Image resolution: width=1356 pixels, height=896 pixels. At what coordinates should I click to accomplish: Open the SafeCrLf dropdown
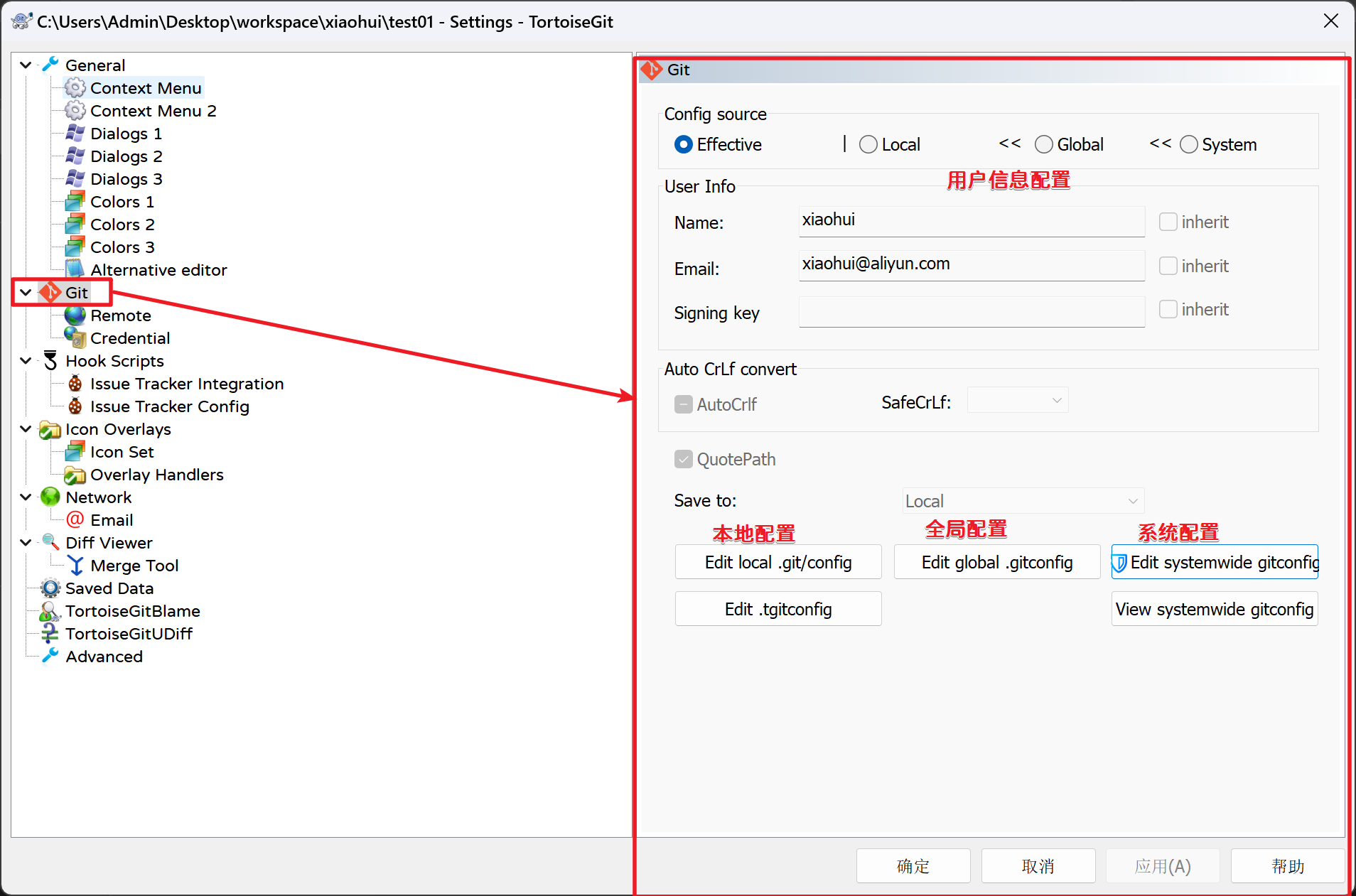pyautogui.click(x=1018, y=401)
